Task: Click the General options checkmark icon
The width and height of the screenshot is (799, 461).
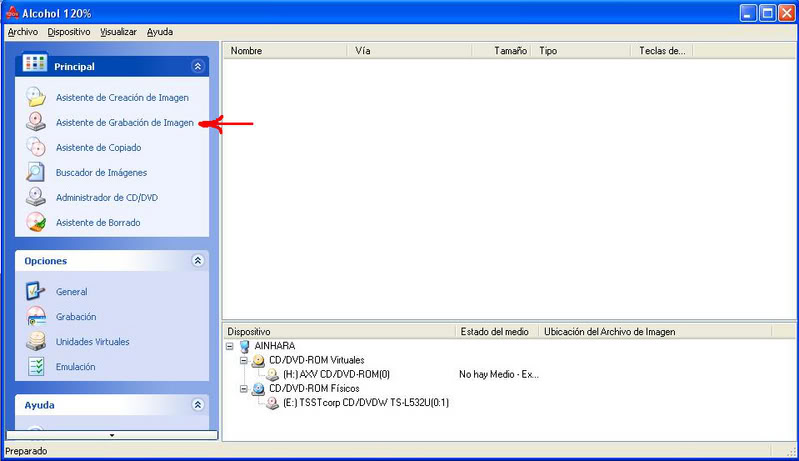Action: (x=36, y=291)
